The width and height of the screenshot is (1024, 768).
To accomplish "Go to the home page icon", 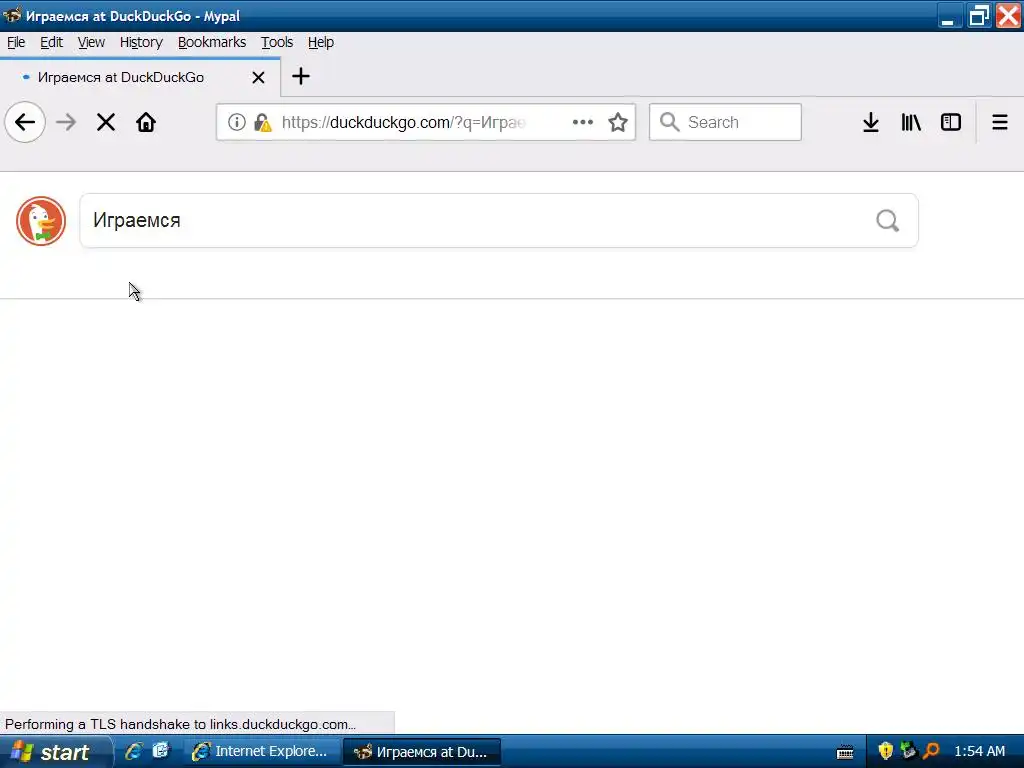I will pyautogui.click(x=146, y=122).
